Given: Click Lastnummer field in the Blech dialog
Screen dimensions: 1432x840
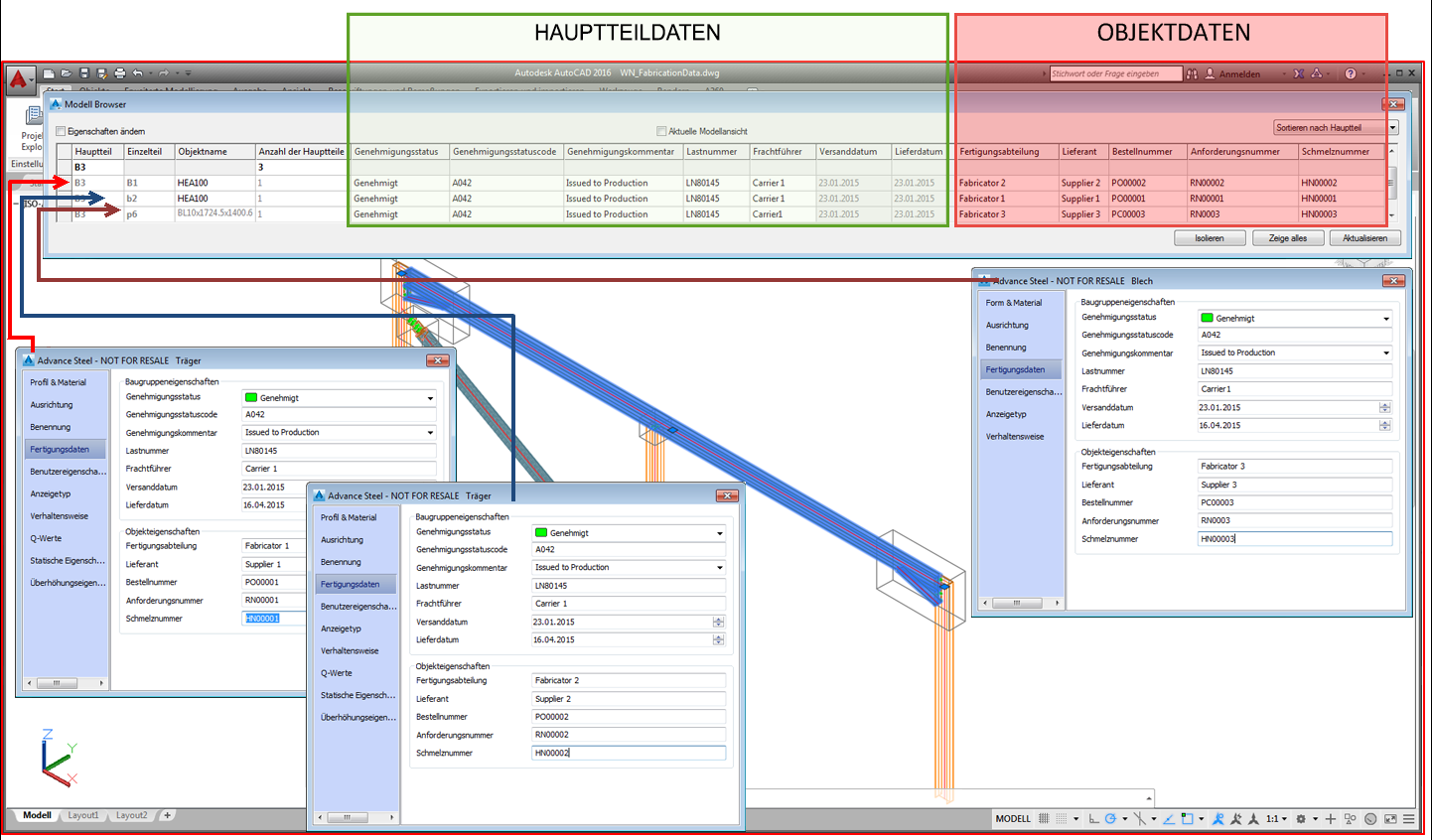Looking at the screenshot, I should 1295,371.
